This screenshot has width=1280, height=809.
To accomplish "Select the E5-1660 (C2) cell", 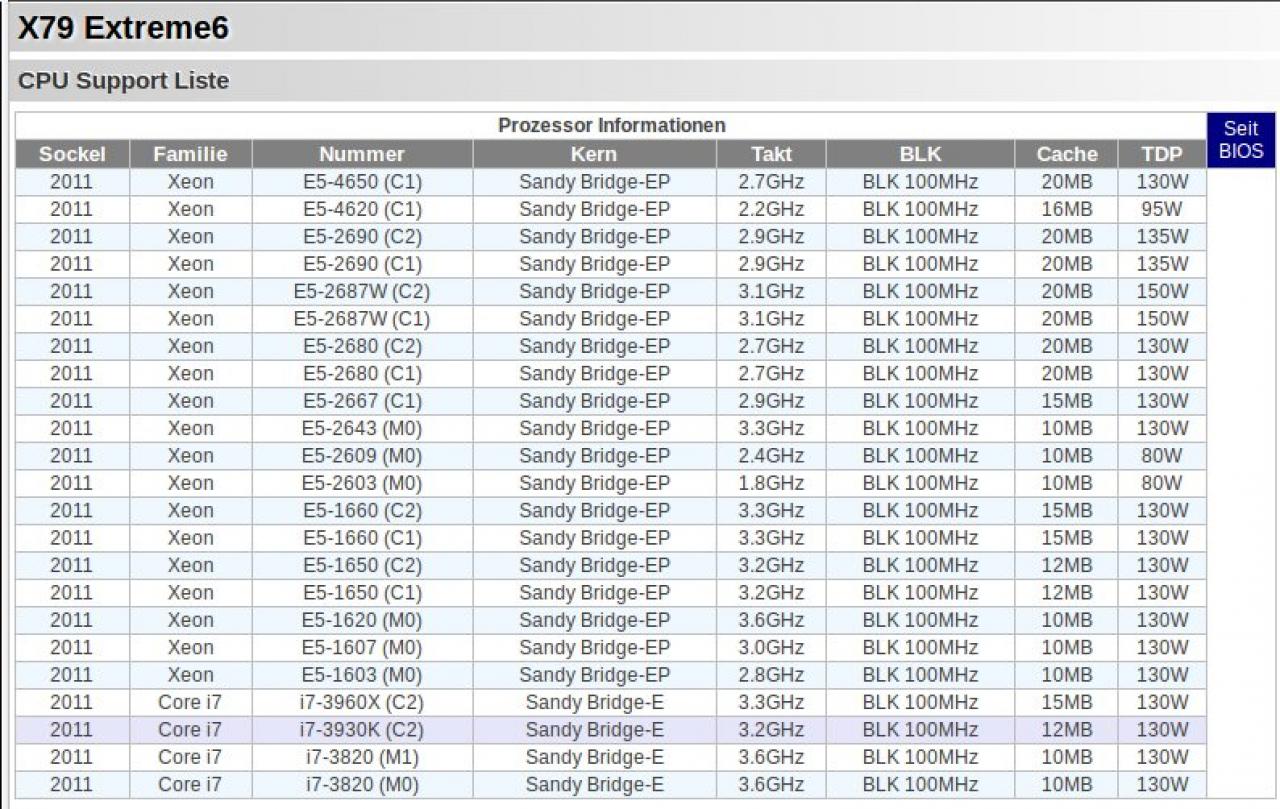I will tap(362, 510).
